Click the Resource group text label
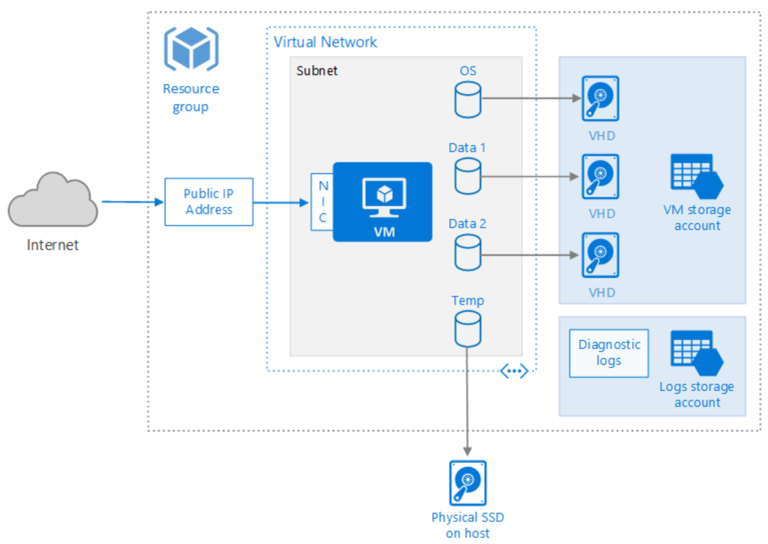This screenshot has height=544, width=768. (x=190, y=98)
